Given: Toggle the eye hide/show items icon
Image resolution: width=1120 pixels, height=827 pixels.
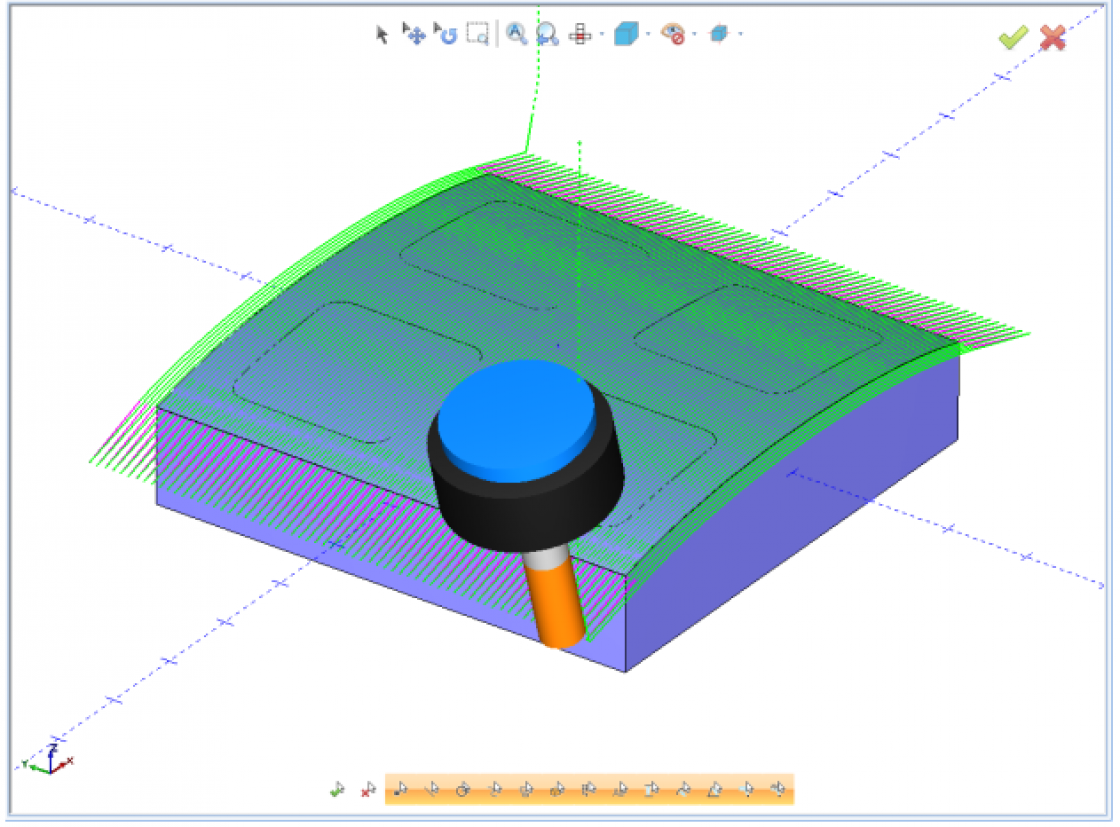Looking at the screenshot, I should click(673, 34).
